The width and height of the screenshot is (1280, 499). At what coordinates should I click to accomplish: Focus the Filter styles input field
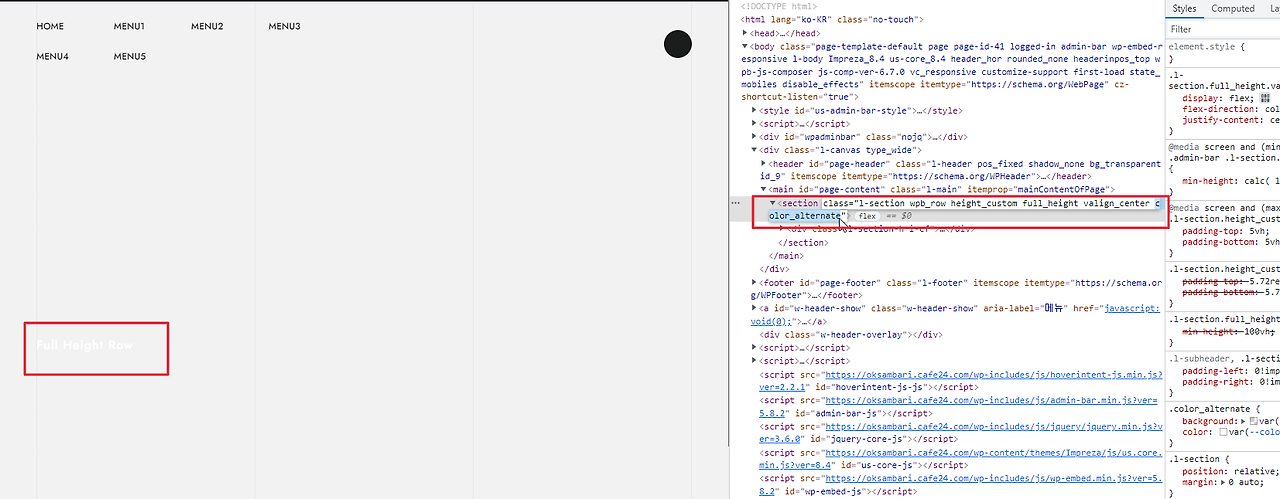point(1222,29)
